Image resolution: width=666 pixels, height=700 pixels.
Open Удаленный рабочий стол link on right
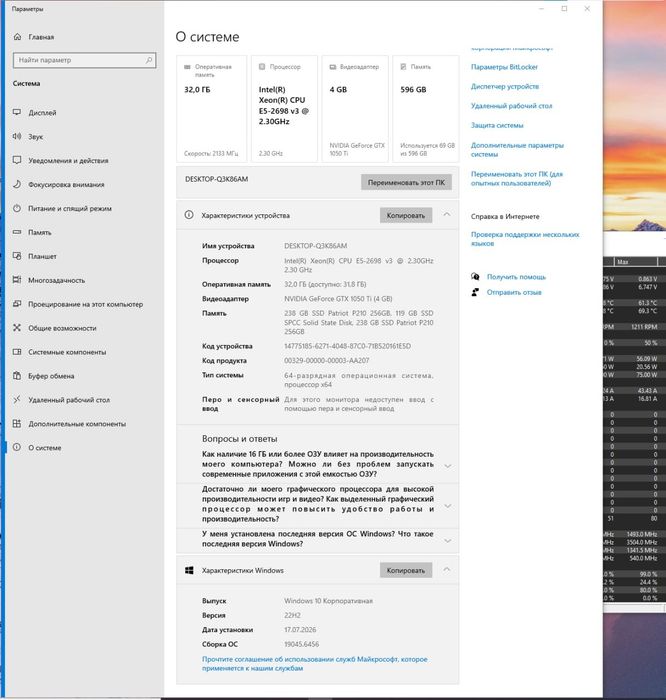coord(512,106)
